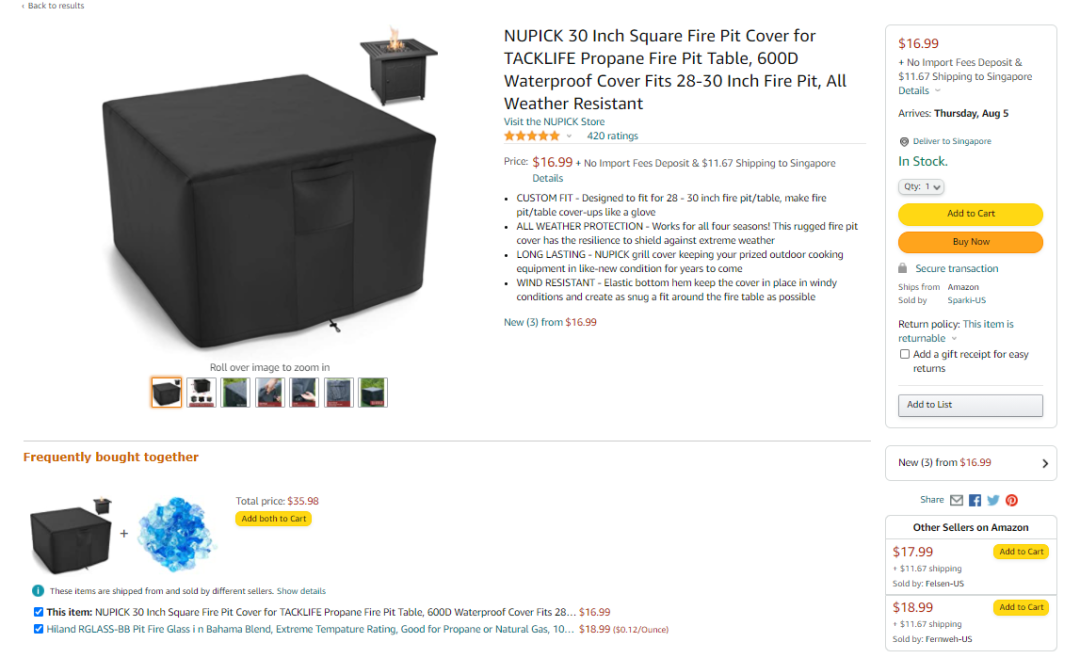Share on Pinterest icon
The width and height of the screenshot is (1080, 658).
pos(1012,500)
